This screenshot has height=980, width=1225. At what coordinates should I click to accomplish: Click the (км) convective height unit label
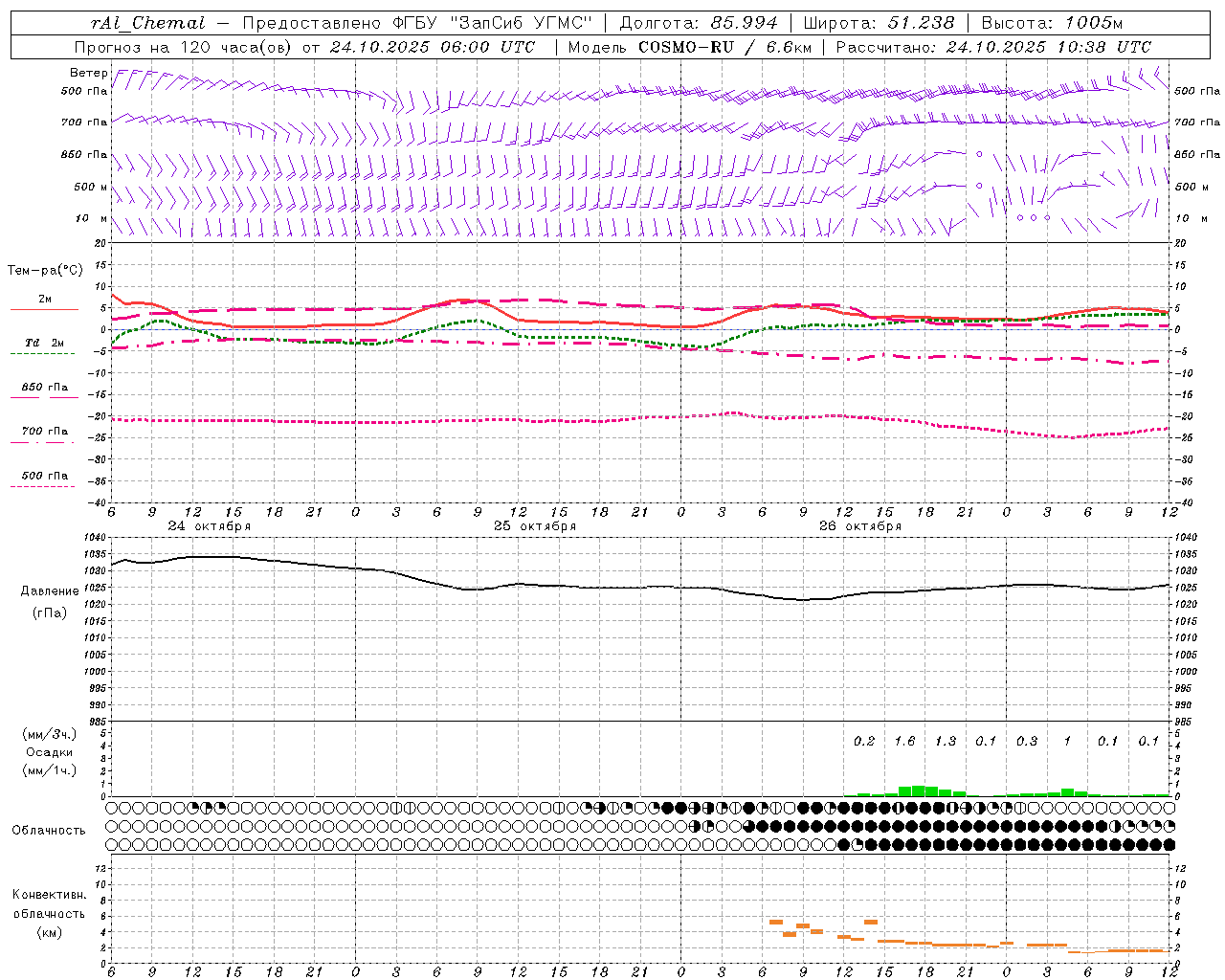tap(49, 932)
